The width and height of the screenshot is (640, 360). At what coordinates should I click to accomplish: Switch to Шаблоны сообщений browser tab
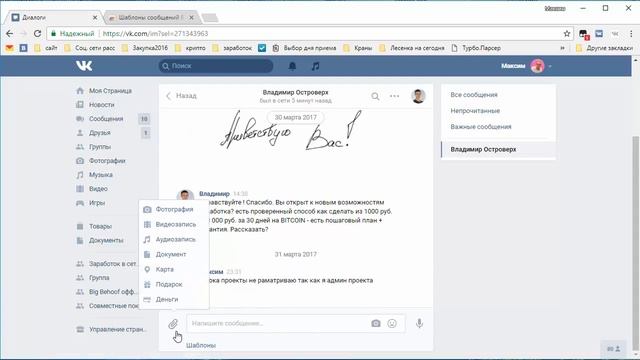[151, 18]
